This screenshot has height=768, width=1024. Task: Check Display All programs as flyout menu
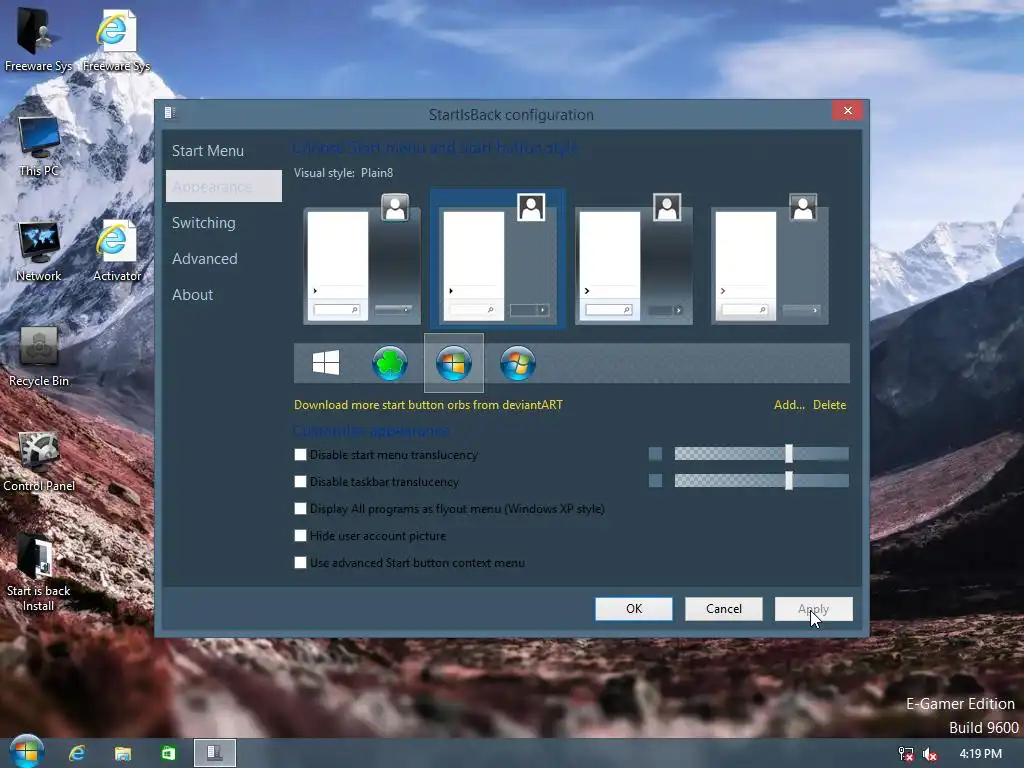click(x=300, y=509)
